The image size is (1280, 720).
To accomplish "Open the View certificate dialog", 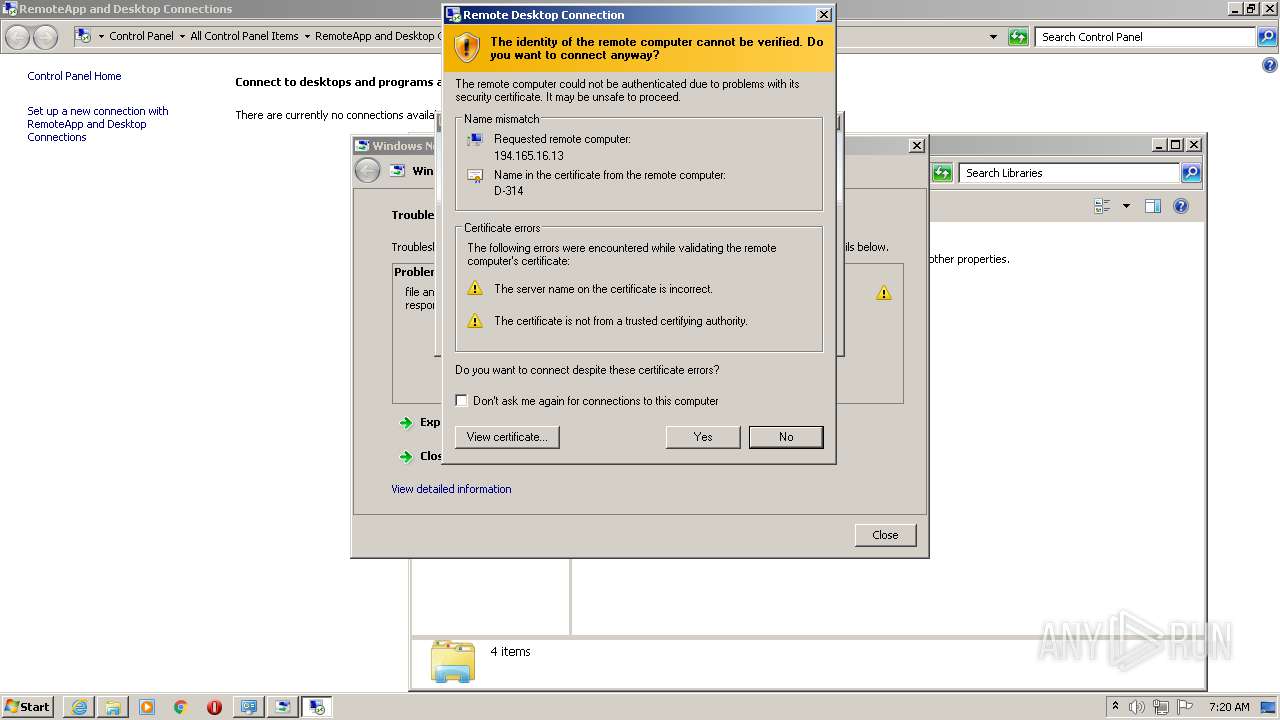I will click(x=507, y=437).
